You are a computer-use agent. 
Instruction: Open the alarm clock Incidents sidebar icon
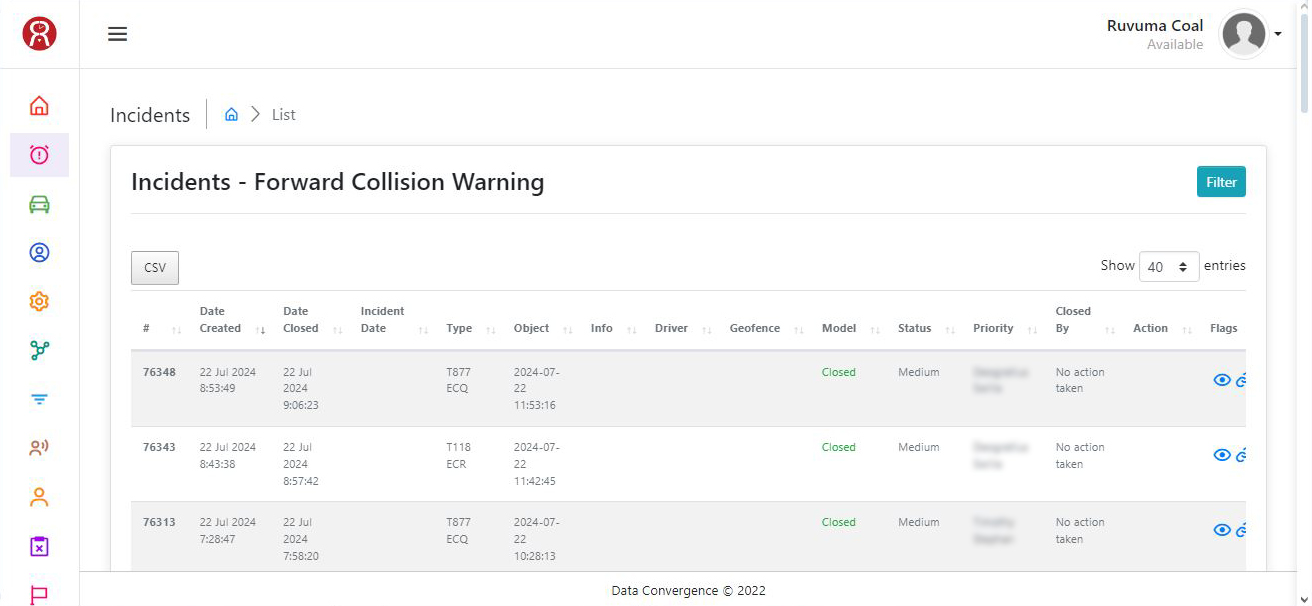(x=39, y=155)
